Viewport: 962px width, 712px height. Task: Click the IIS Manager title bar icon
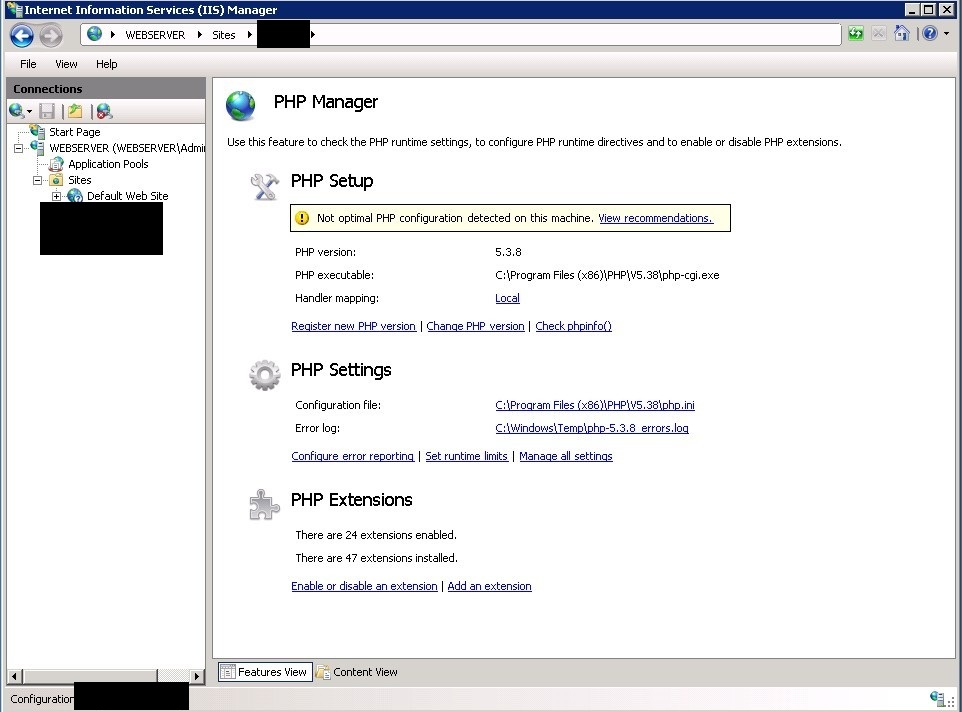(x=14, y=10)
